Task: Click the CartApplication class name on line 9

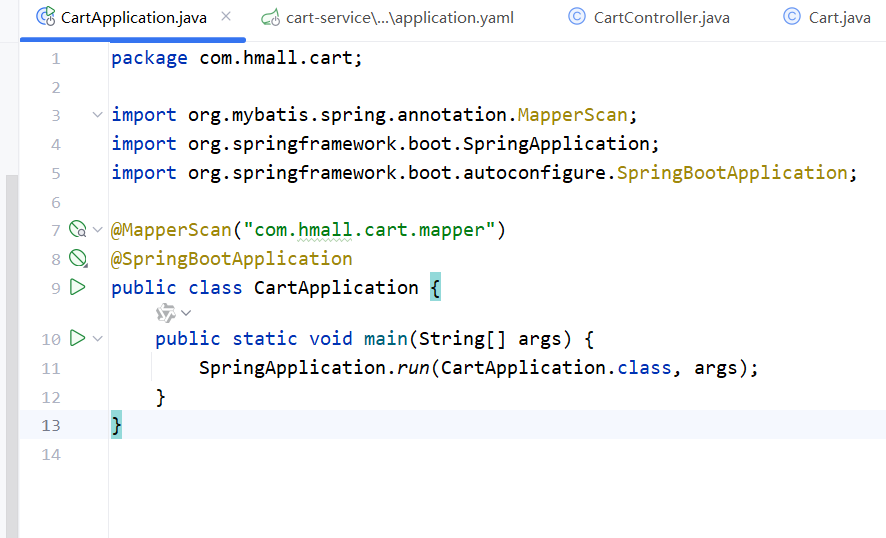Action: click(x=336, y=288)
